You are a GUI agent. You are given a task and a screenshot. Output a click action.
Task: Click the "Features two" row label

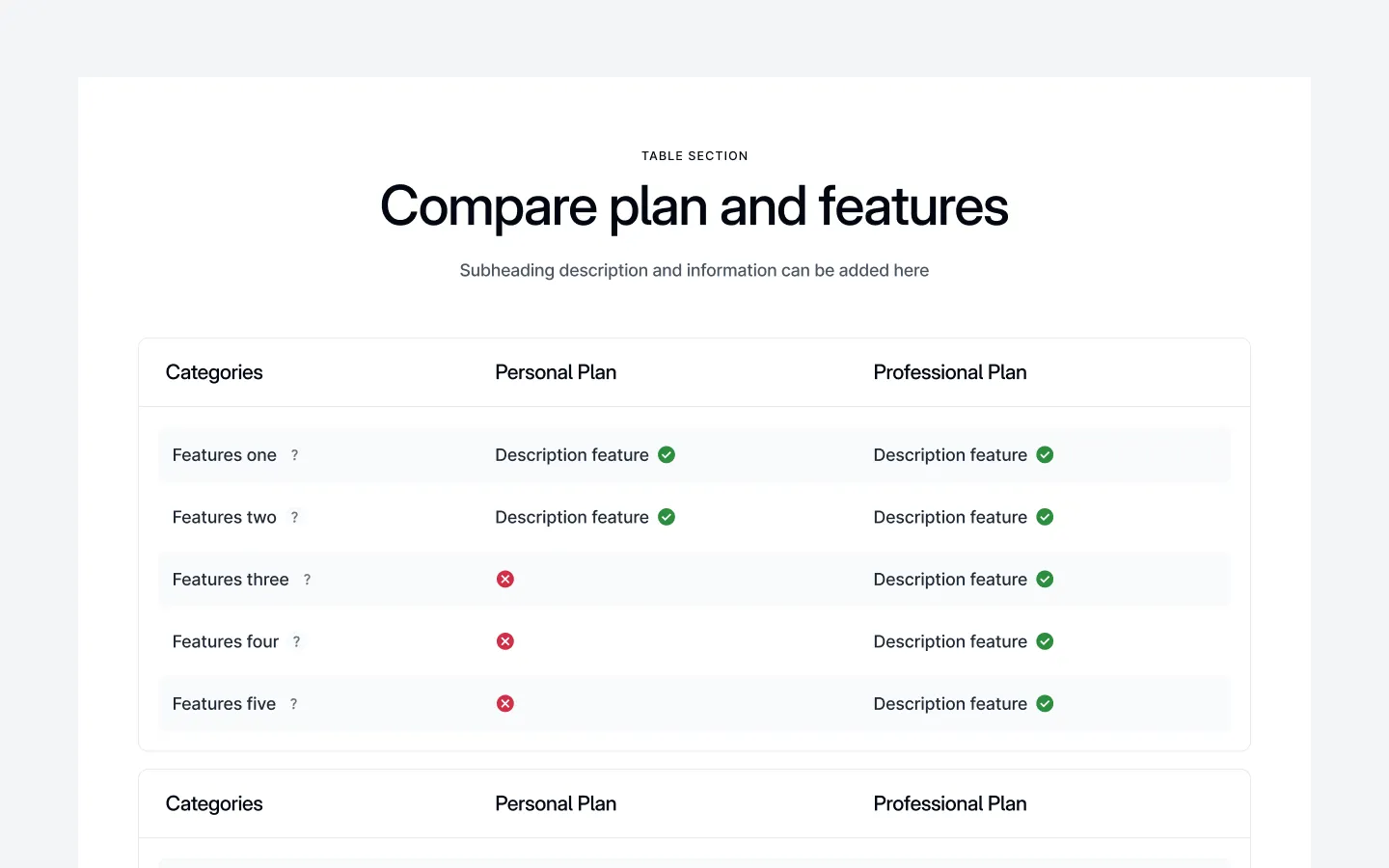pyautogui.click(x=225, y=517)
